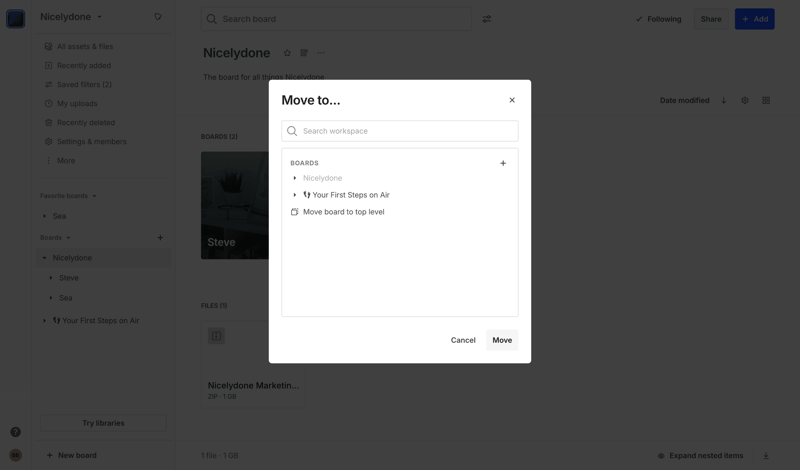Open Date modified sort dropdown
The height and width of the screenshot is (470, 800).
(x=684, y=101)
